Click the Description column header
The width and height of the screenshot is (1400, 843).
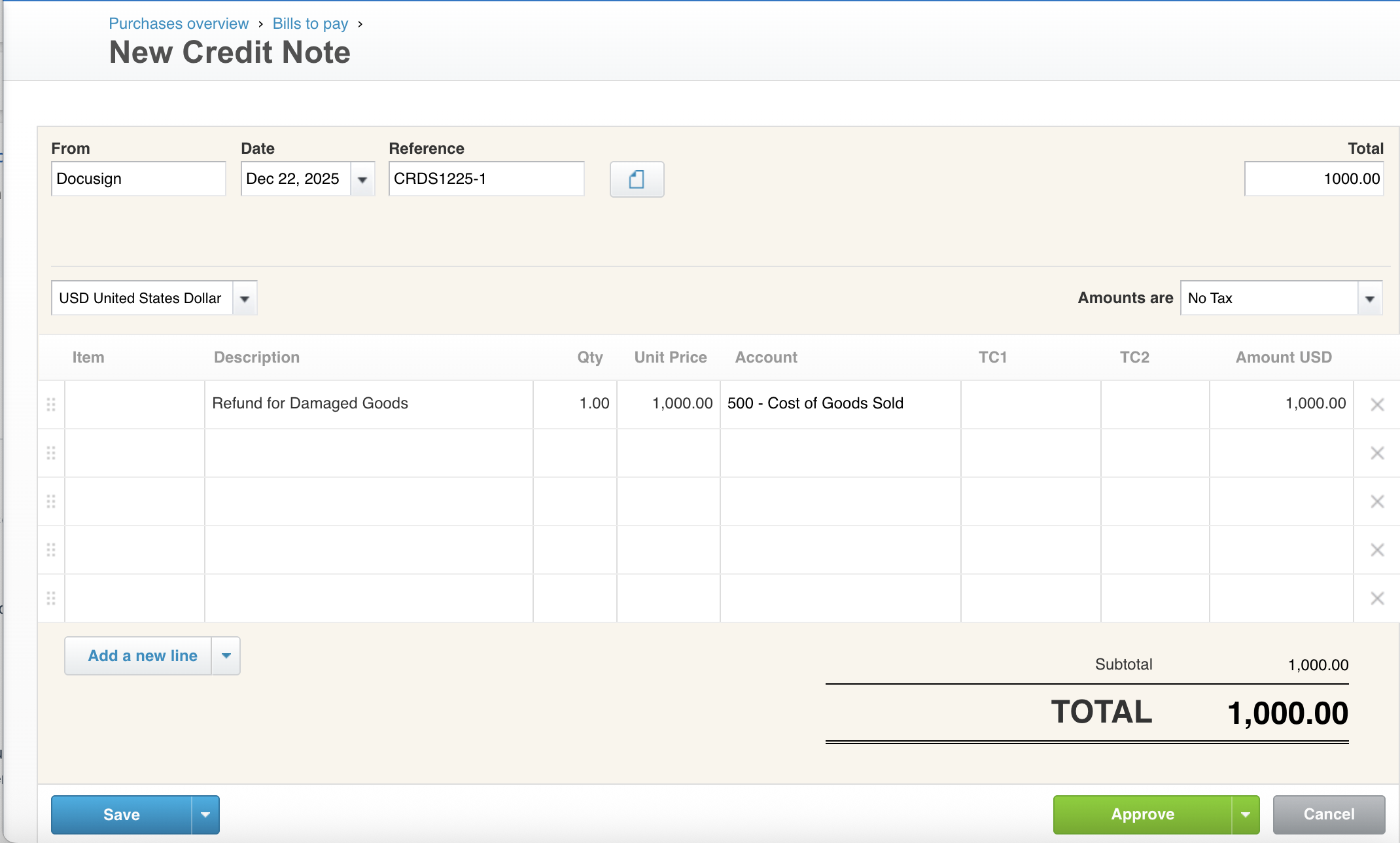pyautogui.click(x=256, y=357)
